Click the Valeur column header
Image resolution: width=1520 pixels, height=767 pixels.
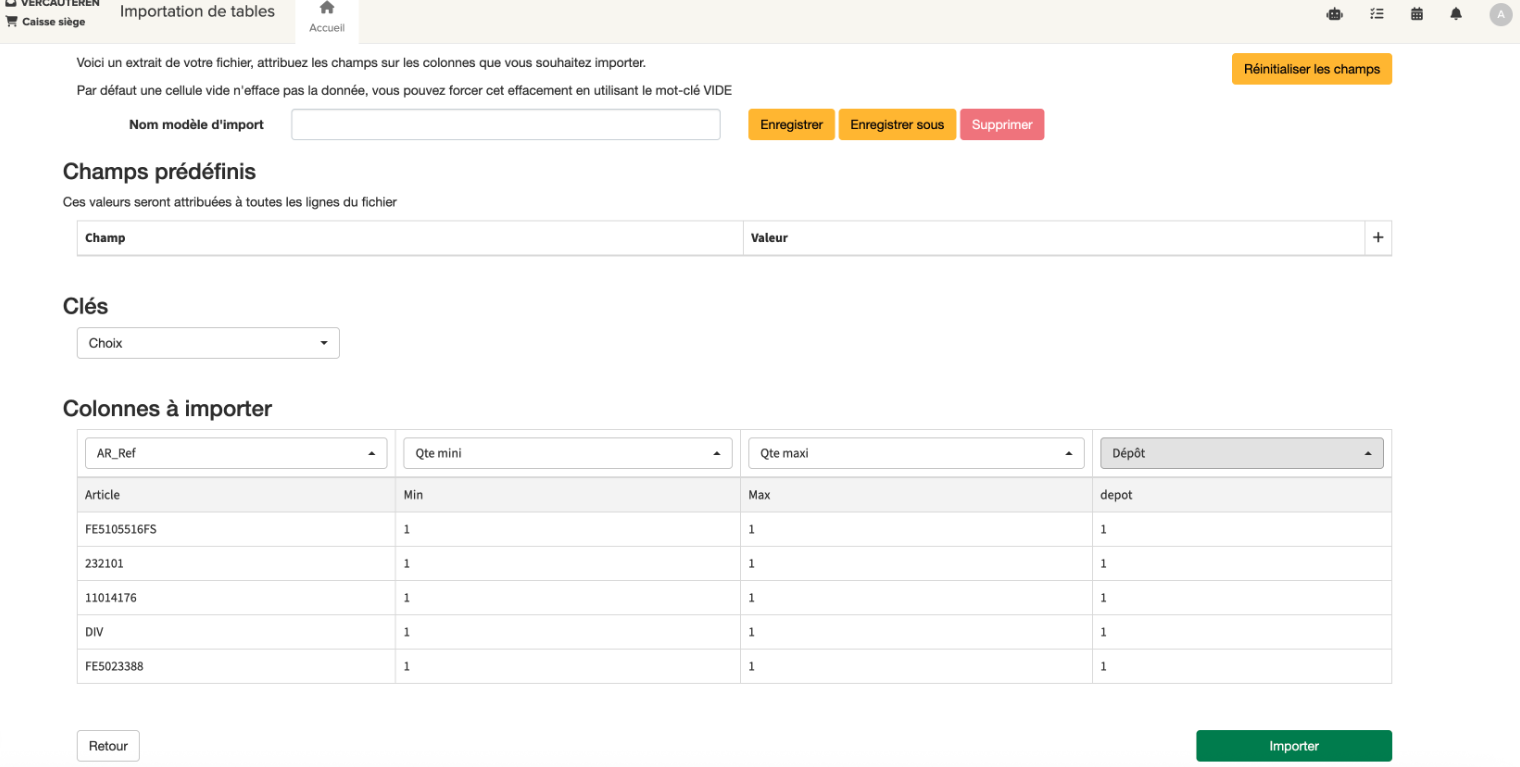[1054, 238]
